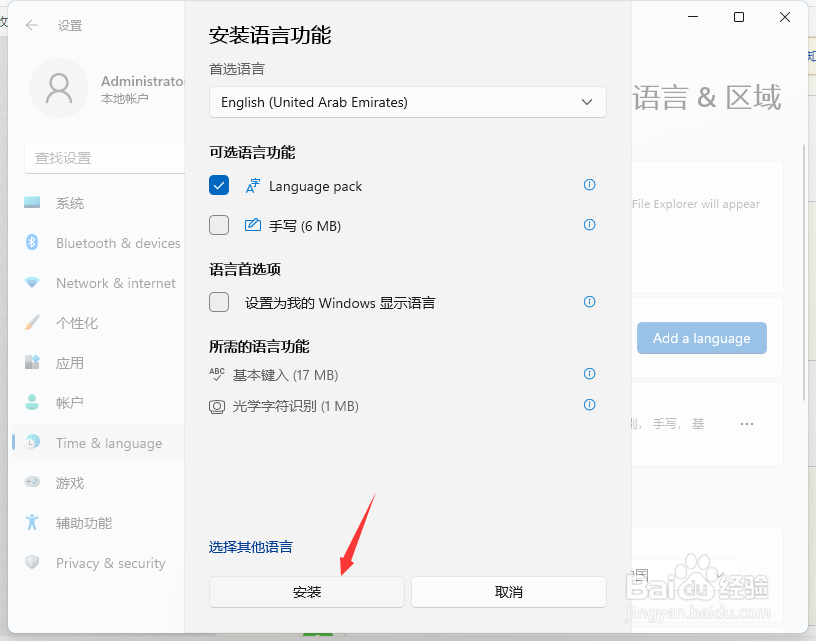Open Privacy & security settings
The height and width of the screenshot is (641, 816).
click(x=99, y=563)
